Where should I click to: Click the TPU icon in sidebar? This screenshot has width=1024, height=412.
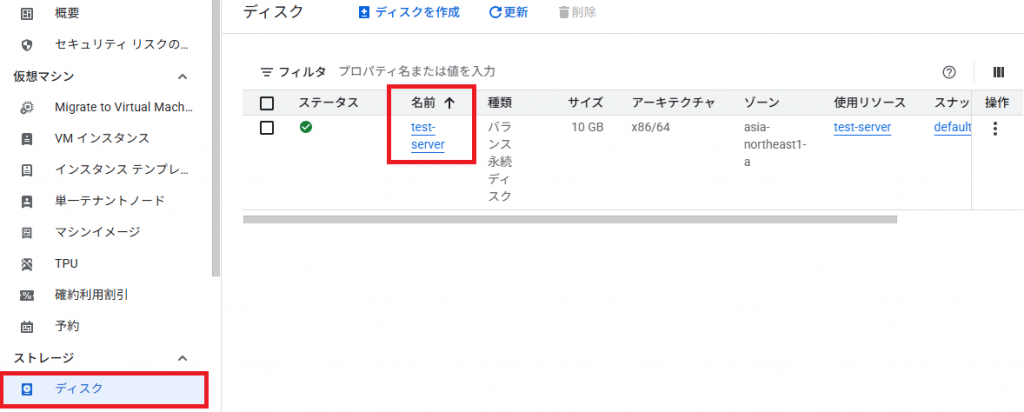point(27,264)
